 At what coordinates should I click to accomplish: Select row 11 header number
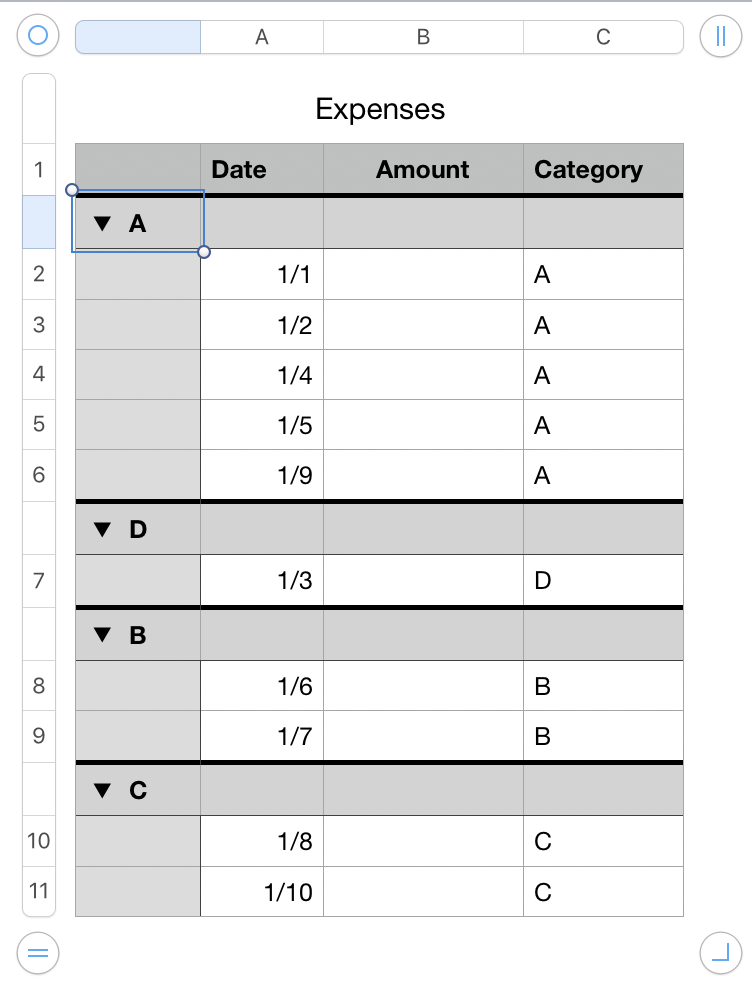pos(39,891)
